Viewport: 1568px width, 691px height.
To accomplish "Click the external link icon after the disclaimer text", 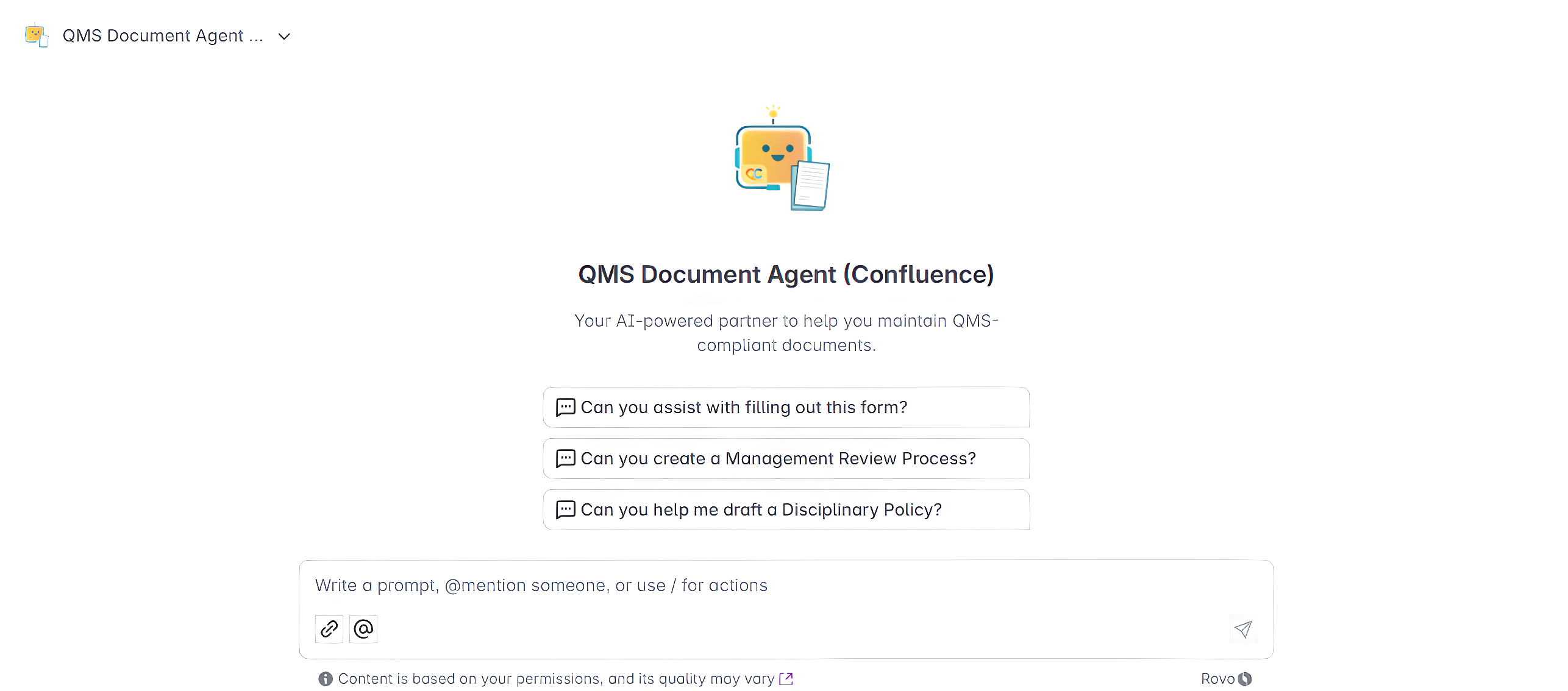I will pos(786,678).
